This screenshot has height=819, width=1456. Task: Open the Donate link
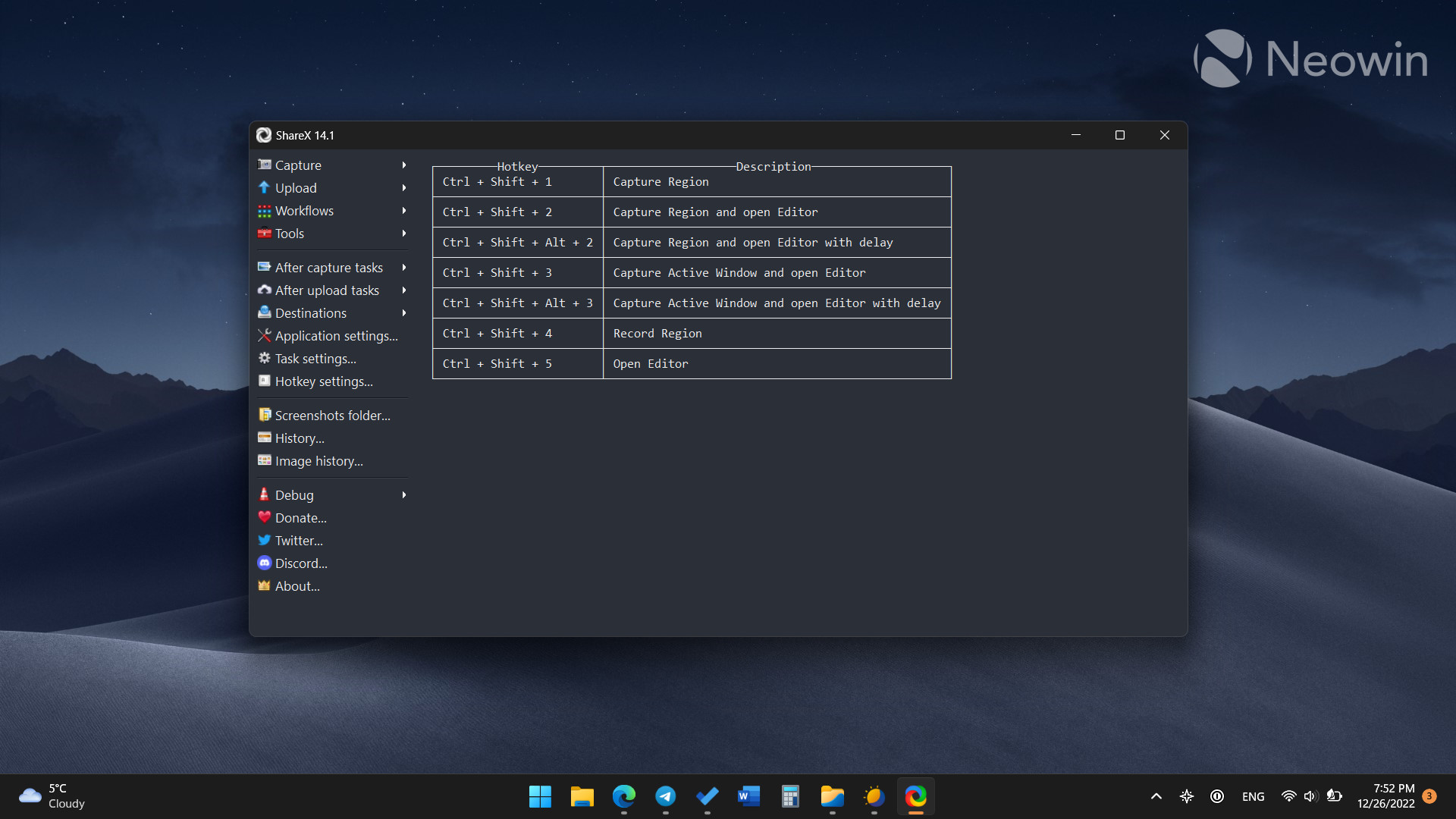pos(332,518)
